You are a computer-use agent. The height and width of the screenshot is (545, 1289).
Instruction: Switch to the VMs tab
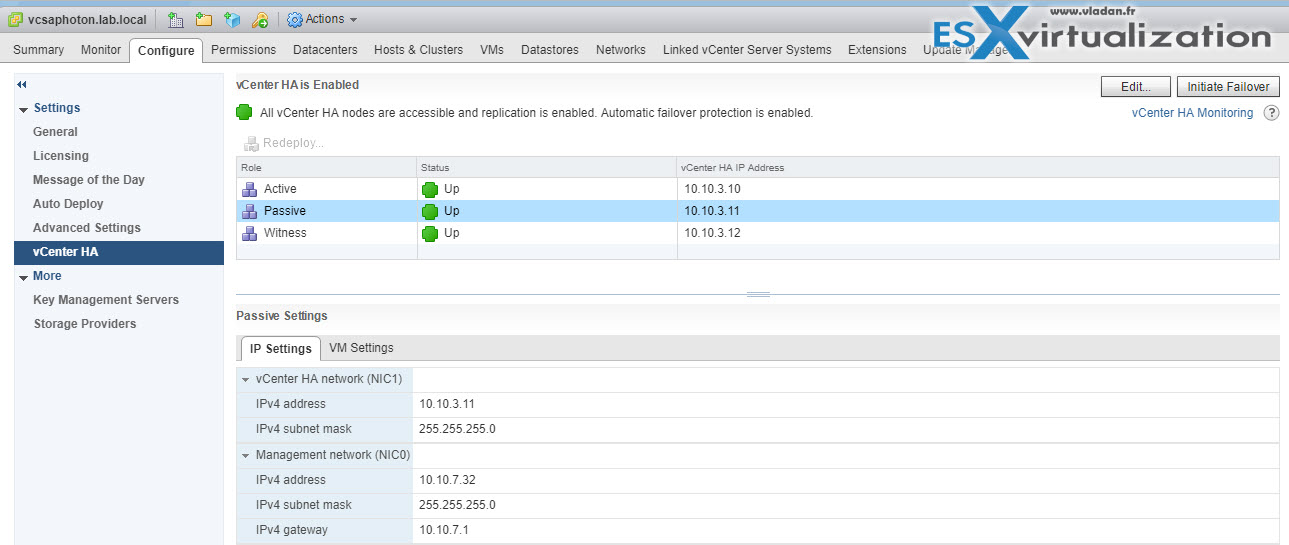point(492,50)
